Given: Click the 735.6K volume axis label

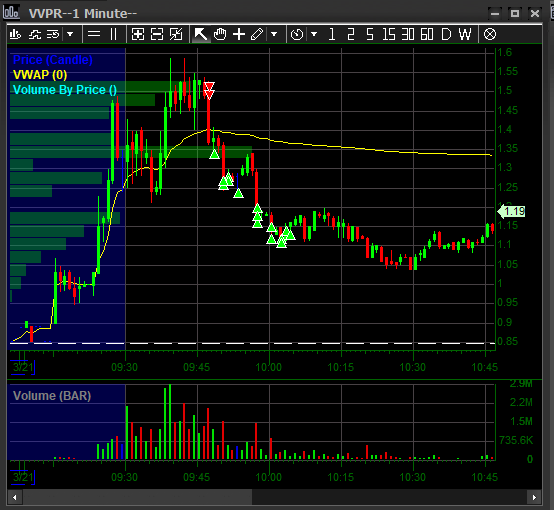Looking at the screenshot, I should point(516,440).
